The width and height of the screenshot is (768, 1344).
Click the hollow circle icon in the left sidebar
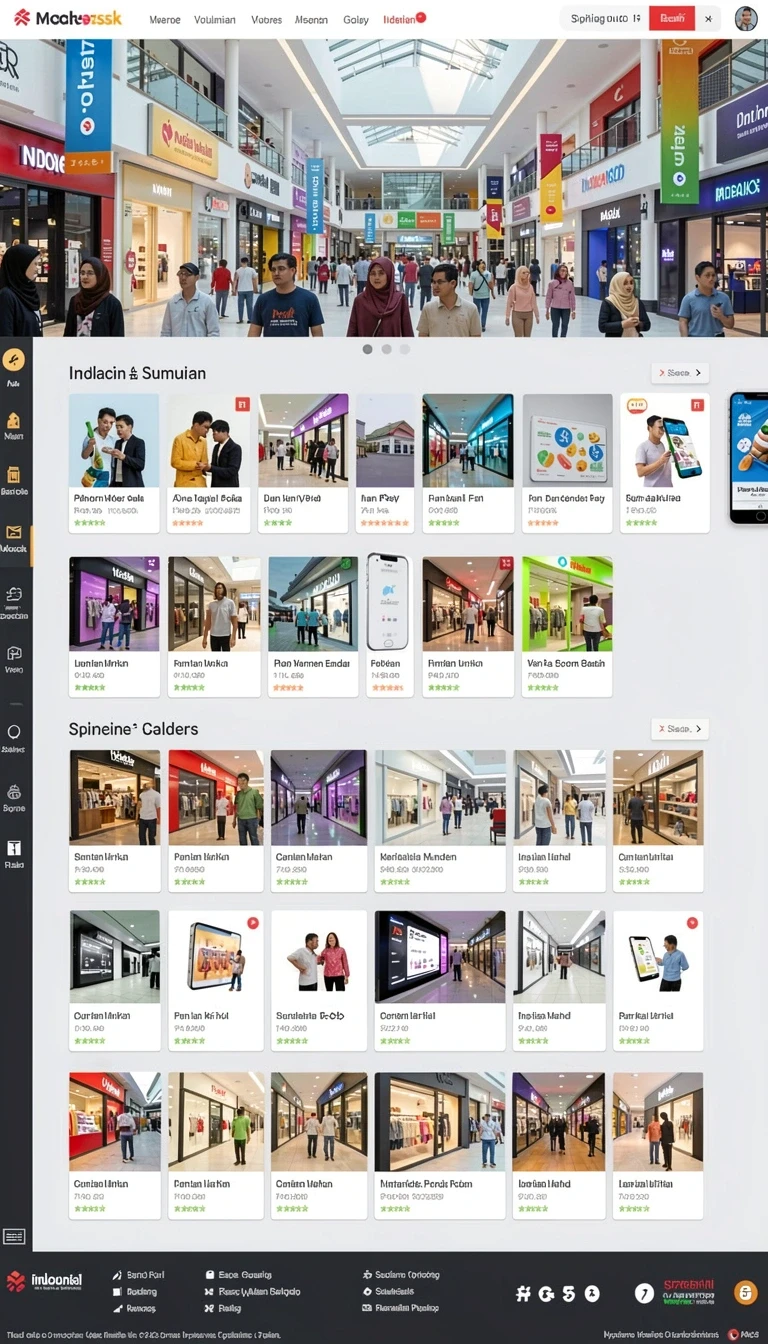coord(14,732)
